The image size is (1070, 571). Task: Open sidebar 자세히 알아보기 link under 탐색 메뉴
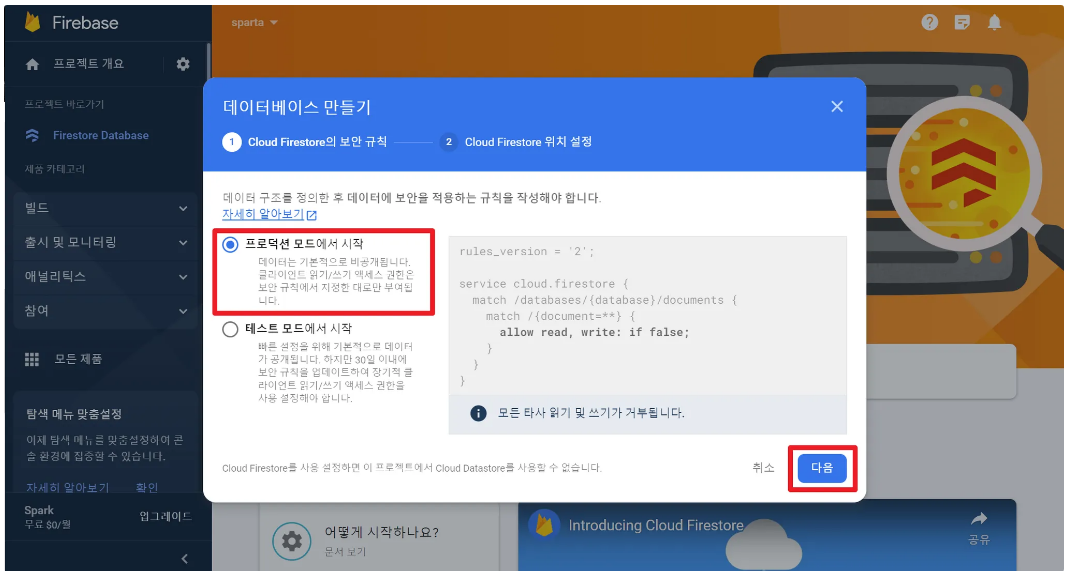[x=68, y=487]
